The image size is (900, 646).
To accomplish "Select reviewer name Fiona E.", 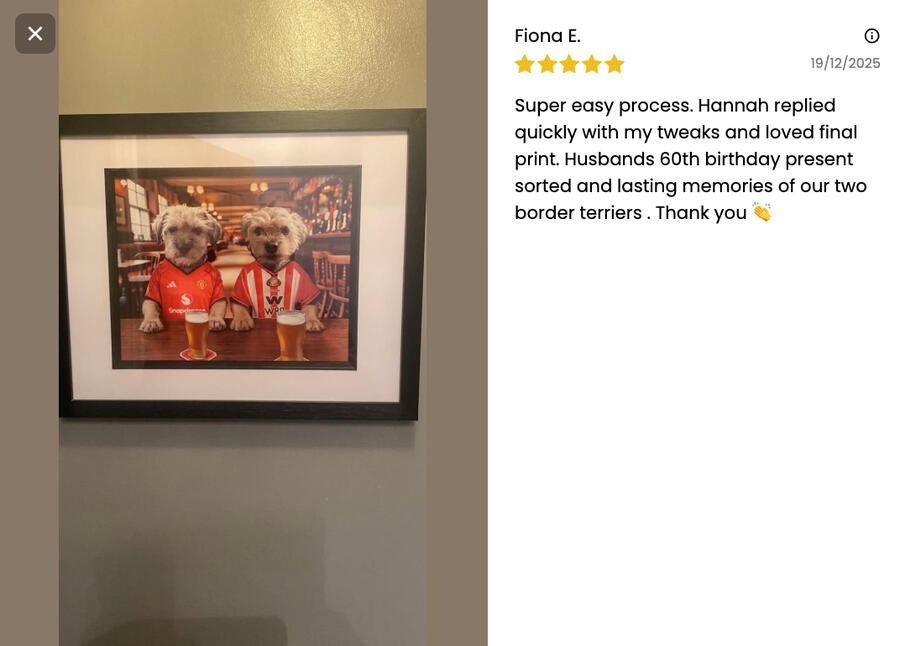I will pyautogui.click(x=548, y=36).
